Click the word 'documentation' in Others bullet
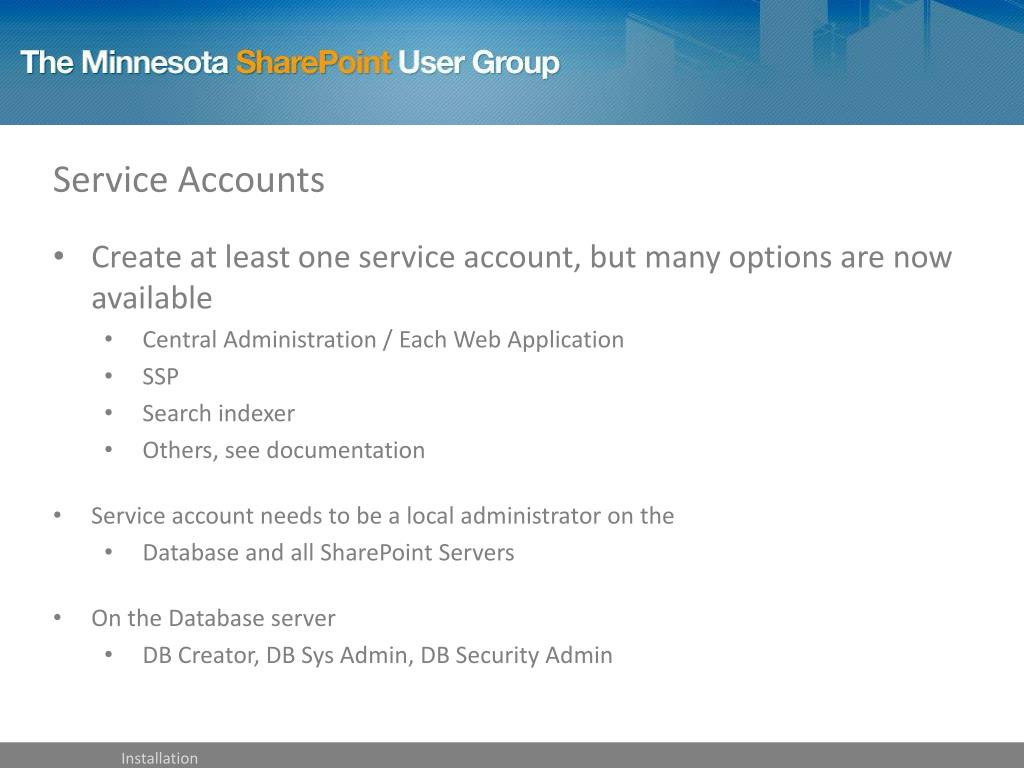Screen dimensions: 1024x768 (345, 451)
